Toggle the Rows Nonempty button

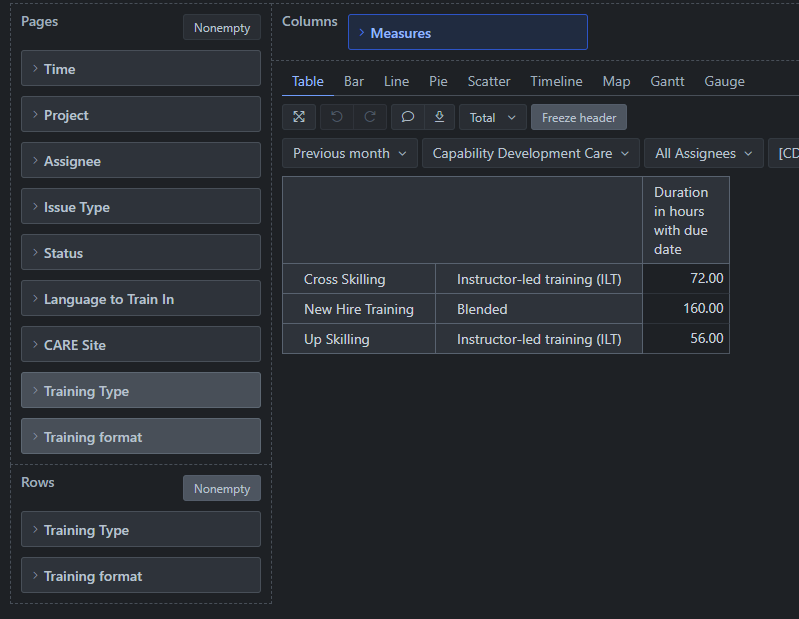pos(222,488)
